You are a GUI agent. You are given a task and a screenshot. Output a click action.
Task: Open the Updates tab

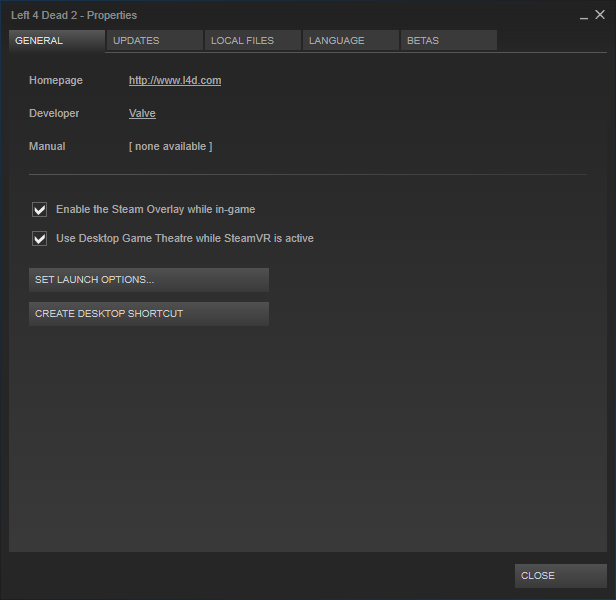coord(155,40)
